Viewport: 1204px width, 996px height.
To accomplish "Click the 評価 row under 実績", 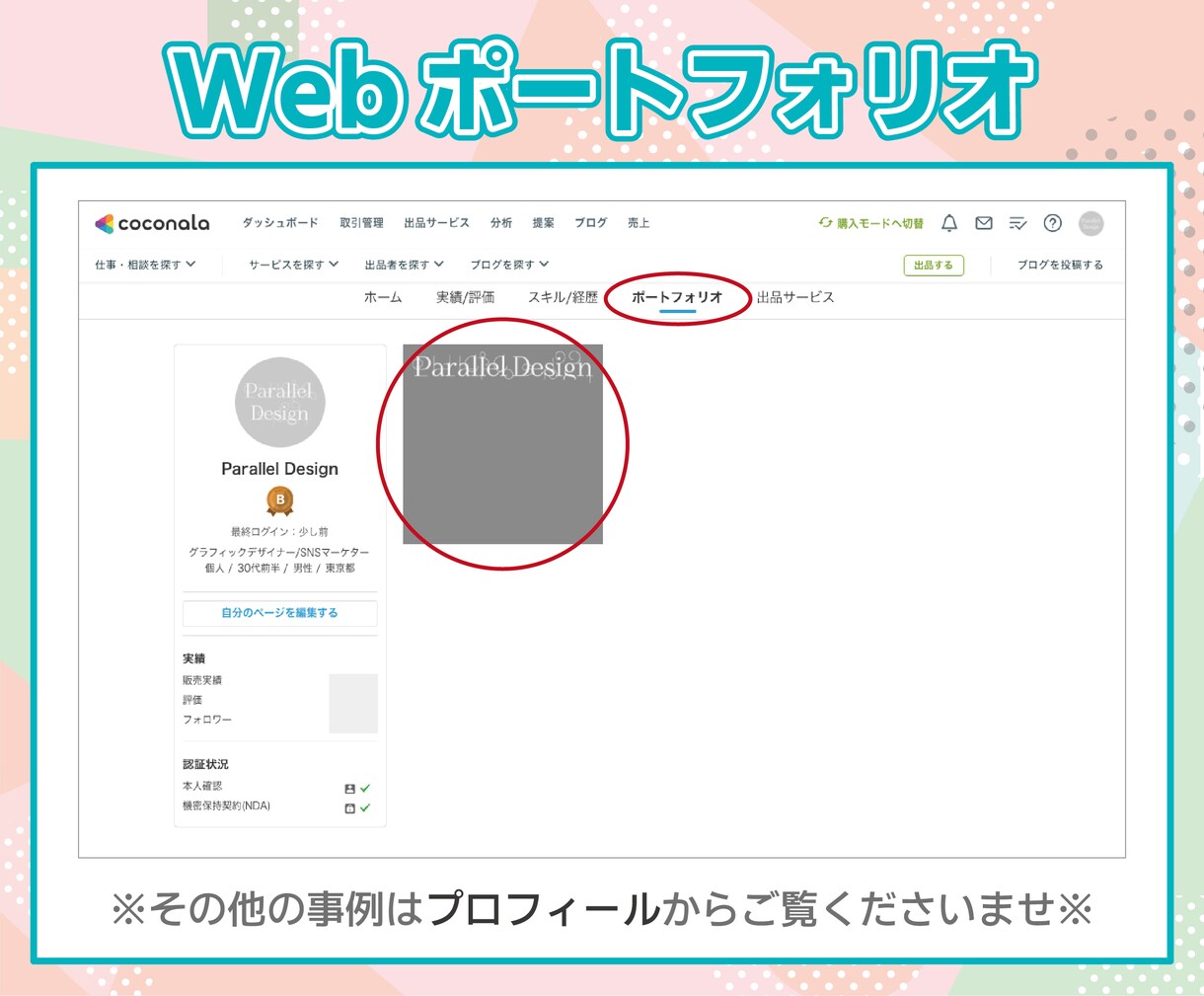I will pyautogui.click(x=280, y=700).
